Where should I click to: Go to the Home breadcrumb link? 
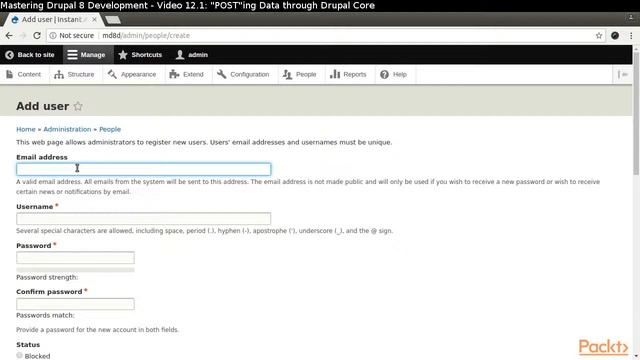(26, 129)
